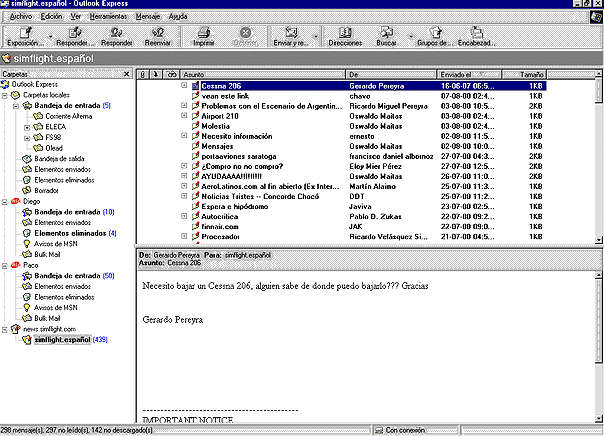Select message "¿Compro no no compro?"
604x436 pixels.
pyautogui.click(x=242, y=166)
